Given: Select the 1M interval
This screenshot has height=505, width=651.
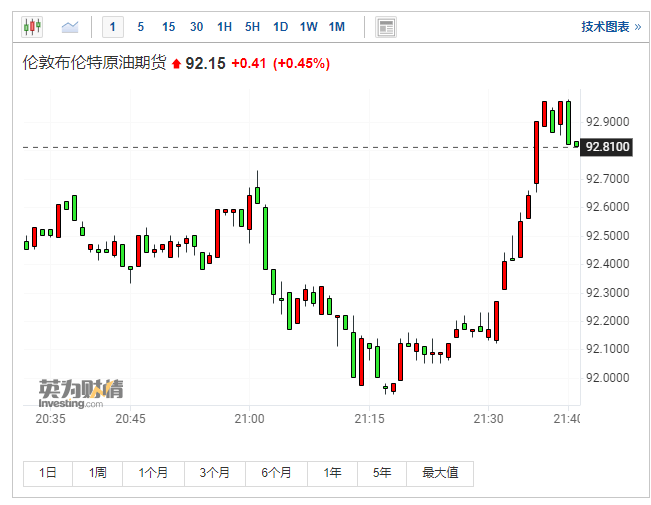Looking at the screenshot, I should tap(337, 27).
